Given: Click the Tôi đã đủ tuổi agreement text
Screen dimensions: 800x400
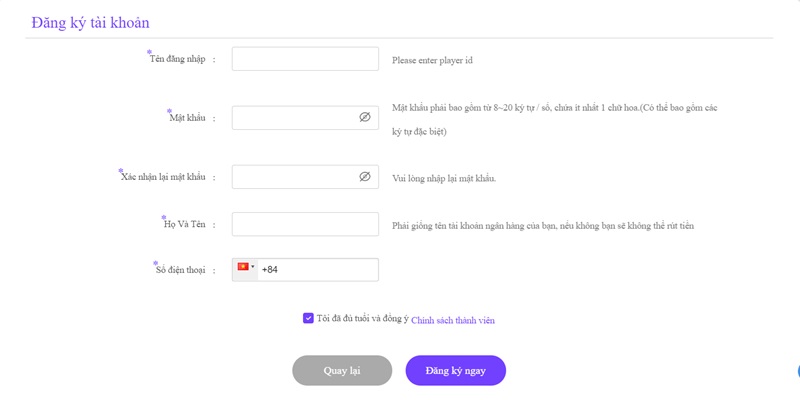Looking at the screenshot, I should 363,319.
